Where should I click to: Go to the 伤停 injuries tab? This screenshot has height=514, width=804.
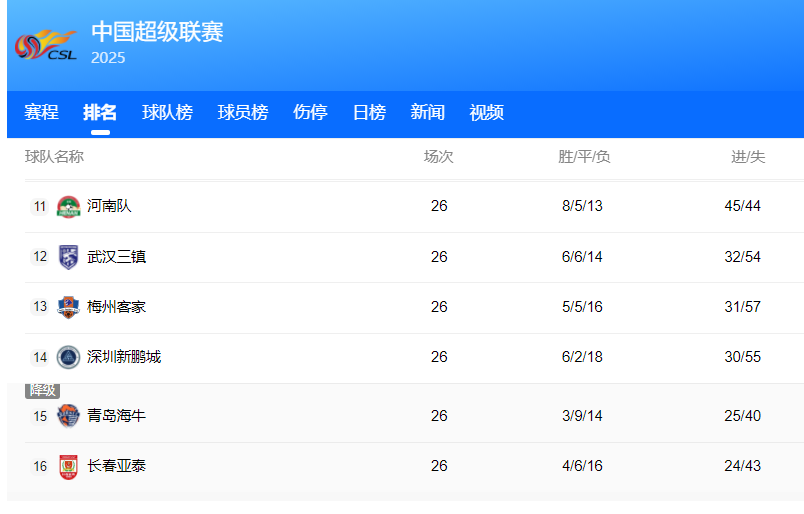[310, 113]
